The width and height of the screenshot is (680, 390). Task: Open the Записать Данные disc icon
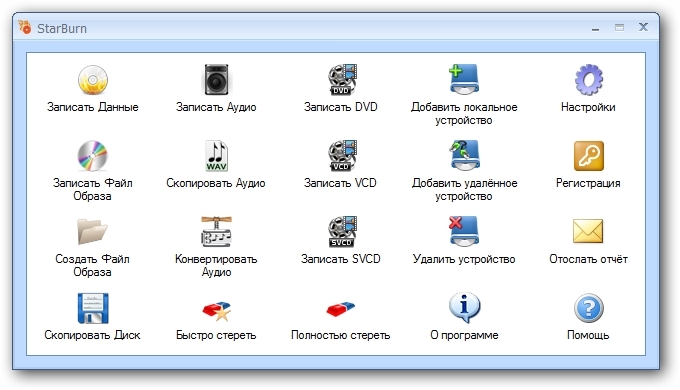coord(93,80)
